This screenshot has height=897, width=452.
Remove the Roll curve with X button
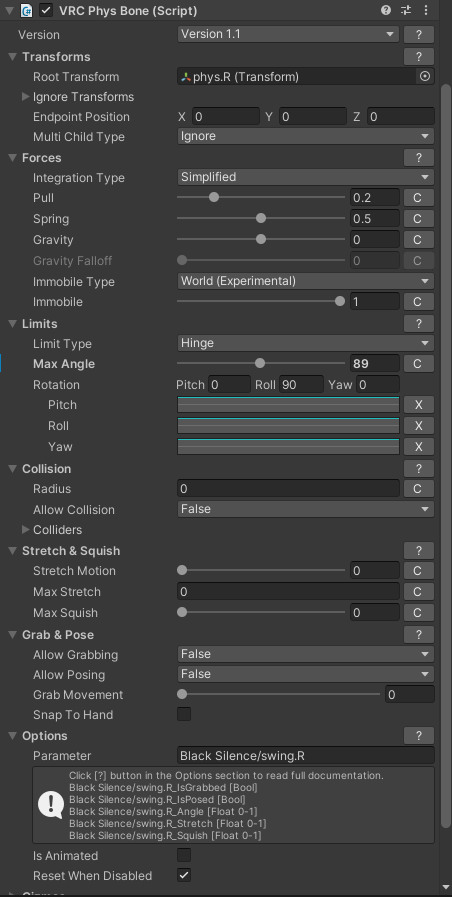(419, 426)
